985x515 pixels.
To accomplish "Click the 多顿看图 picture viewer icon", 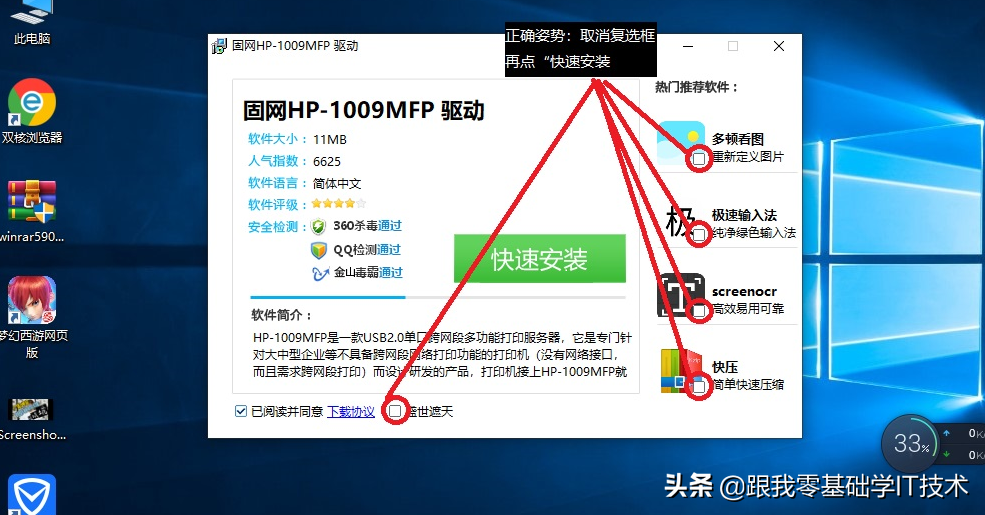I will (681, 143).
